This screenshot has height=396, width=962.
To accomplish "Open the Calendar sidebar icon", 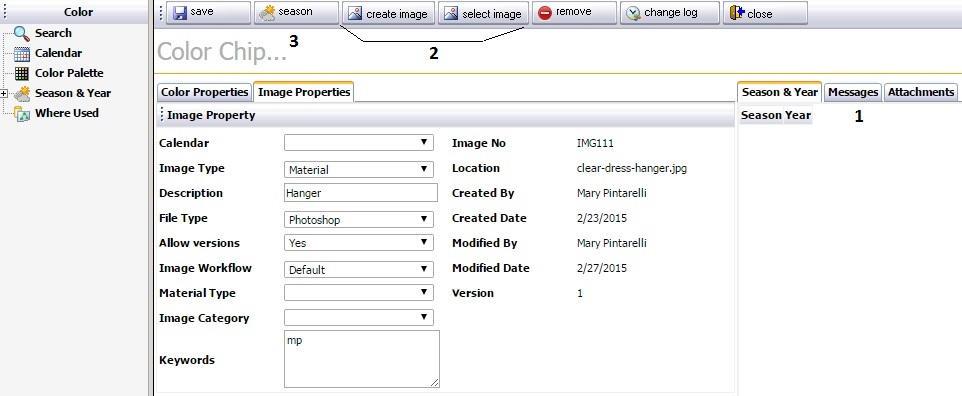I will click(22, 53).
